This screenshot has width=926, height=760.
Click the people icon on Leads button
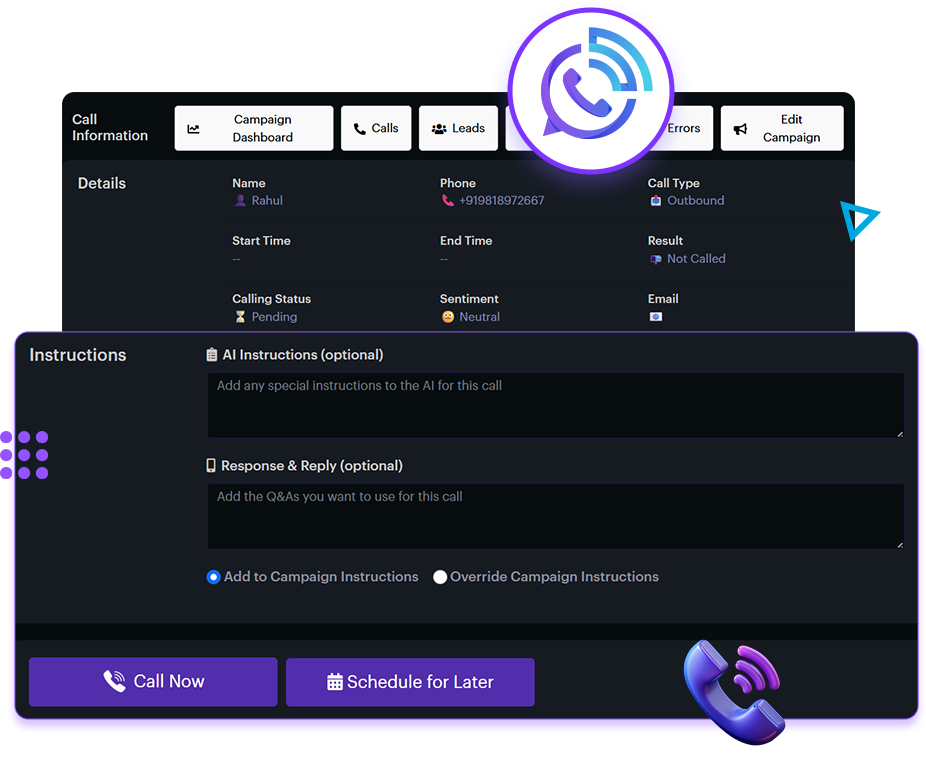[439, 129]
